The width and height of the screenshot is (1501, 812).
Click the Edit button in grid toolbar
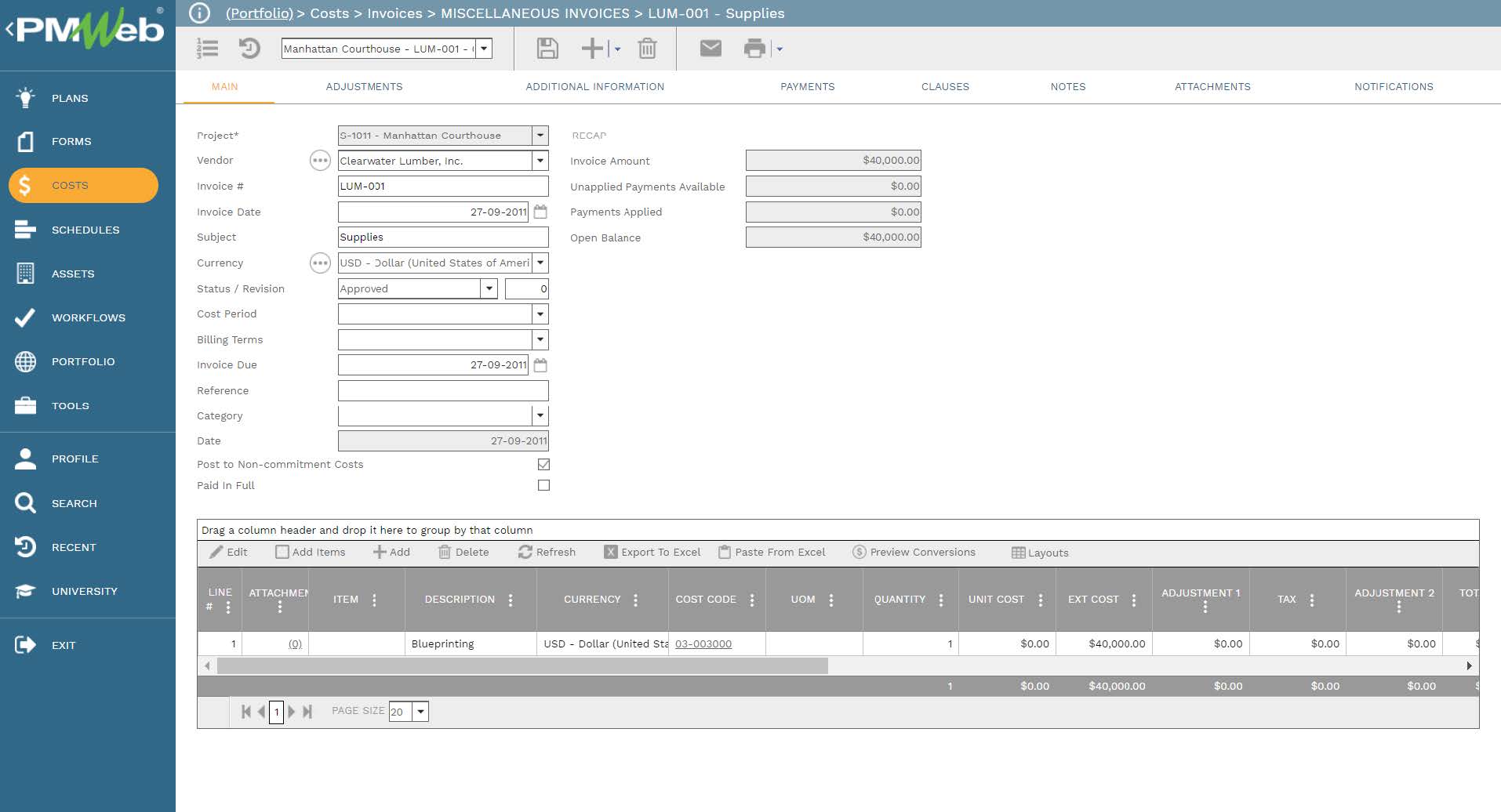[x=228, y=552]
